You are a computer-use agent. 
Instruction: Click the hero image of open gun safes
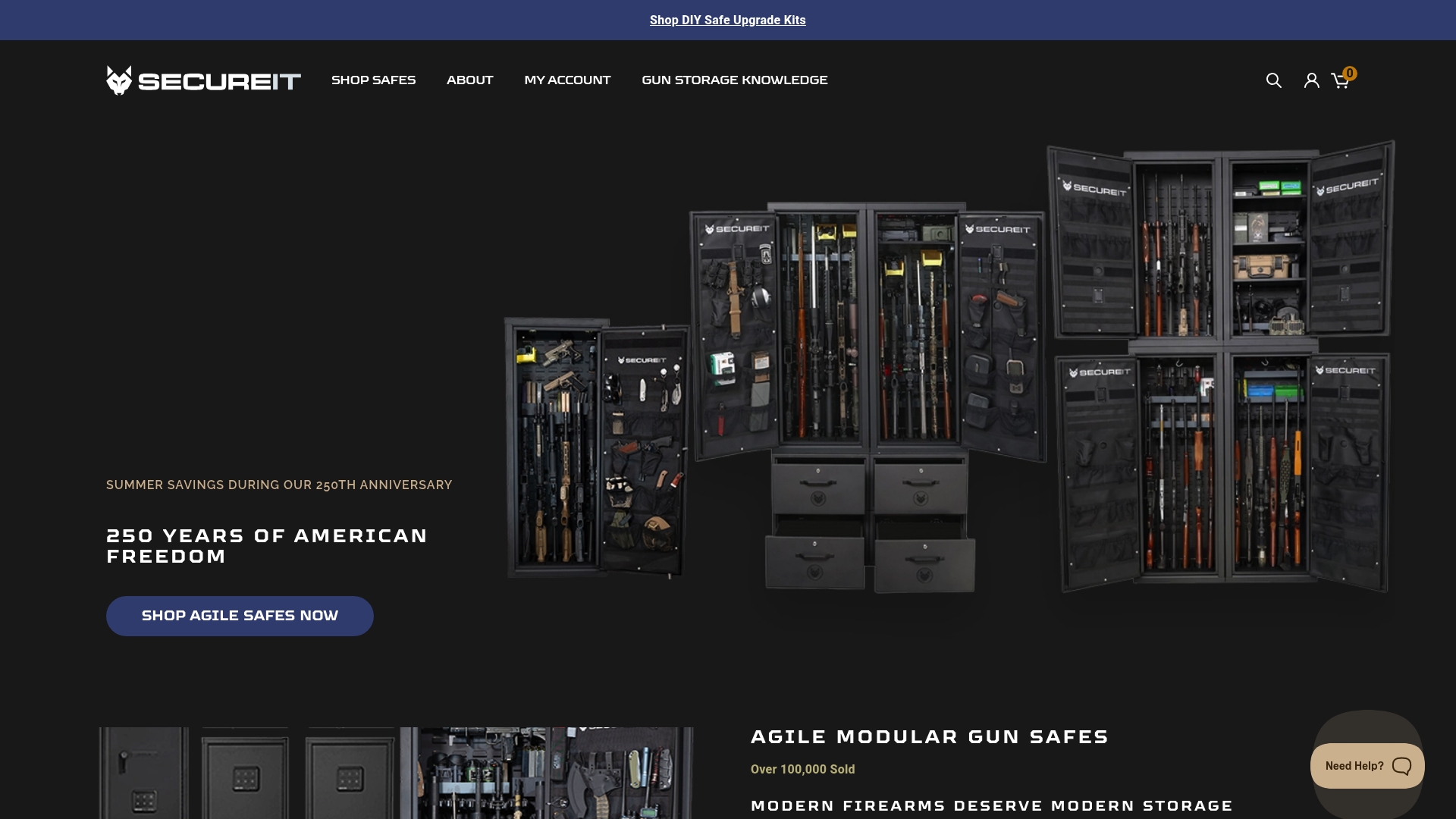949,368
